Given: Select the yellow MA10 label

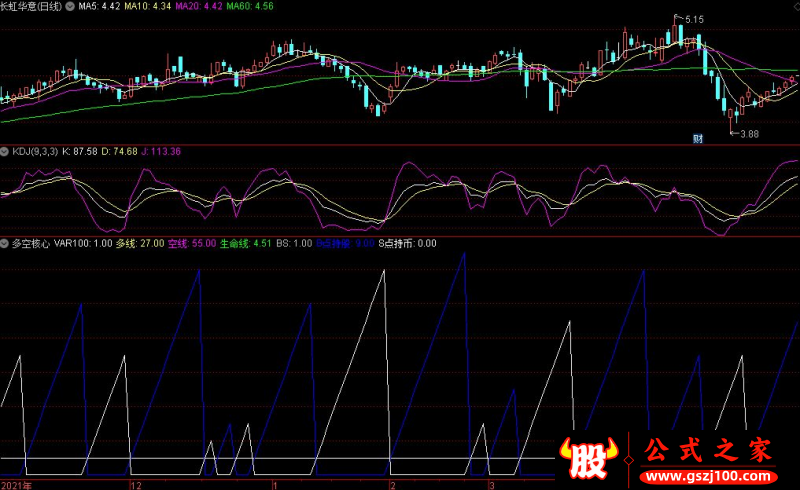Looking at the screenshot, I should point(148,6).
